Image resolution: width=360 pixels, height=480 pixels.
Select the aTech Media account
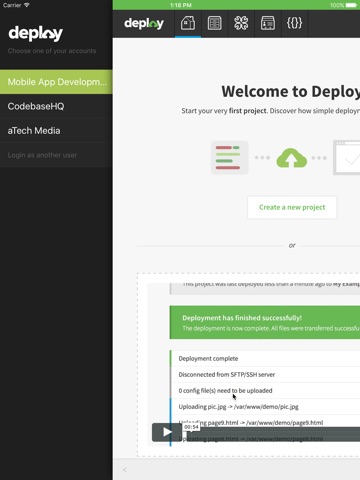tap(56, 131)
